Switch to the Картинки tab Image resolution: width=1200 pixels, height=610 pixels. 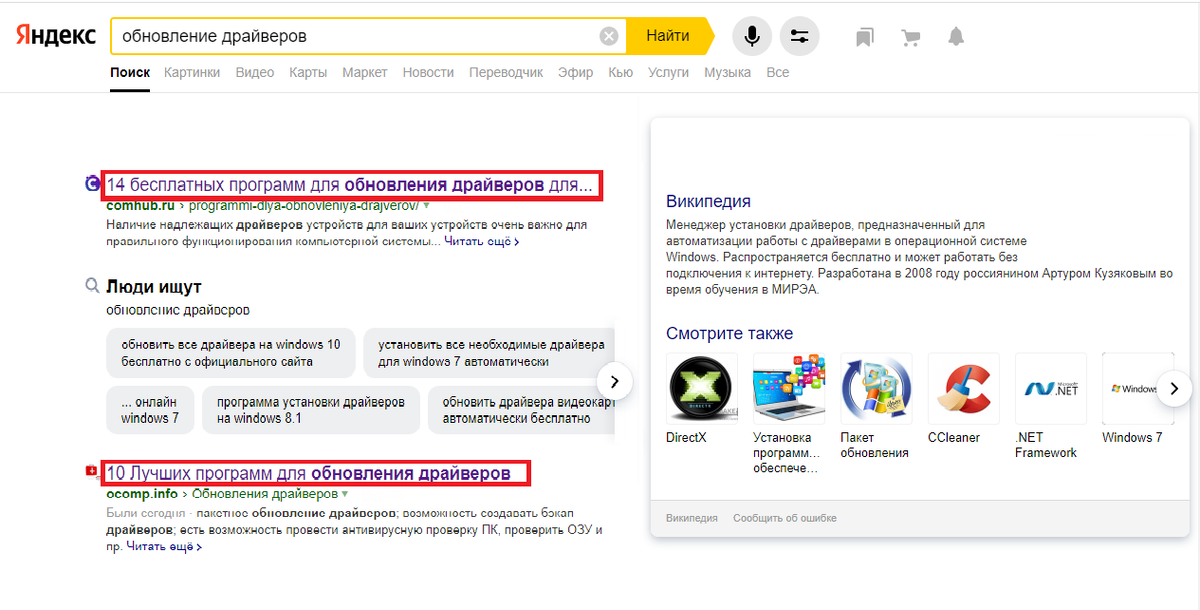tap(192, 72)
